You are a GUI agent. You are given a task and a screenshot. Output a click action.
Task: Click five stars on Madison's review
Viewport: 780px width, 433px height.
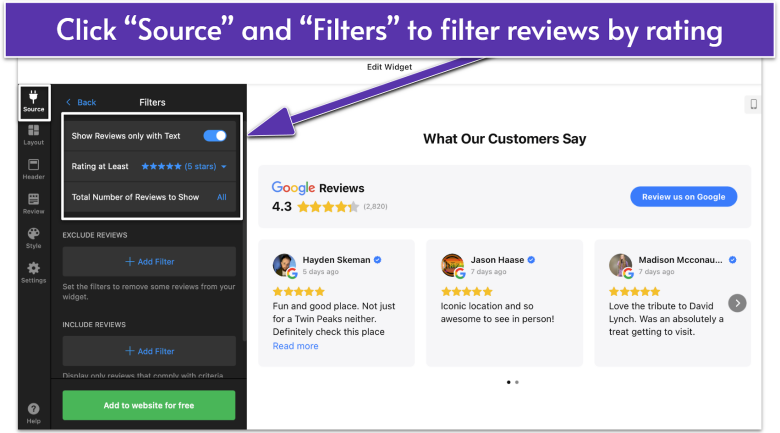point(635,292)
